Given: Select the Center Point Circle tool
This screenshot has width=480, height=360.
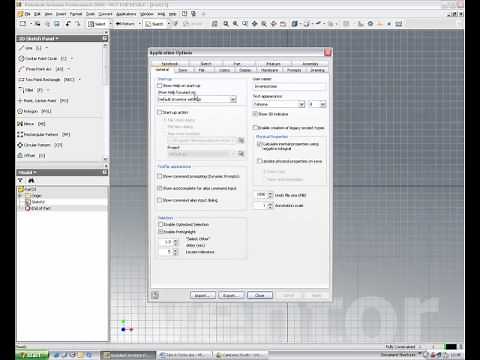Looking at the screenshot, I should pyautogui.click(x=42, y=58).
